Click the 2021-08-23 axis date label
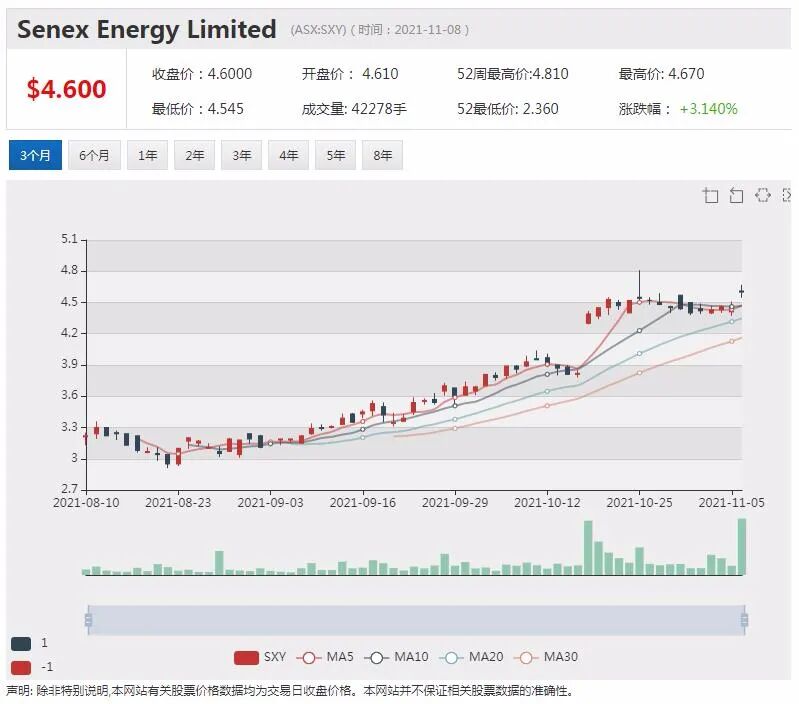Image resolution: width=799 pixels, height=704 pixels. 178,503
